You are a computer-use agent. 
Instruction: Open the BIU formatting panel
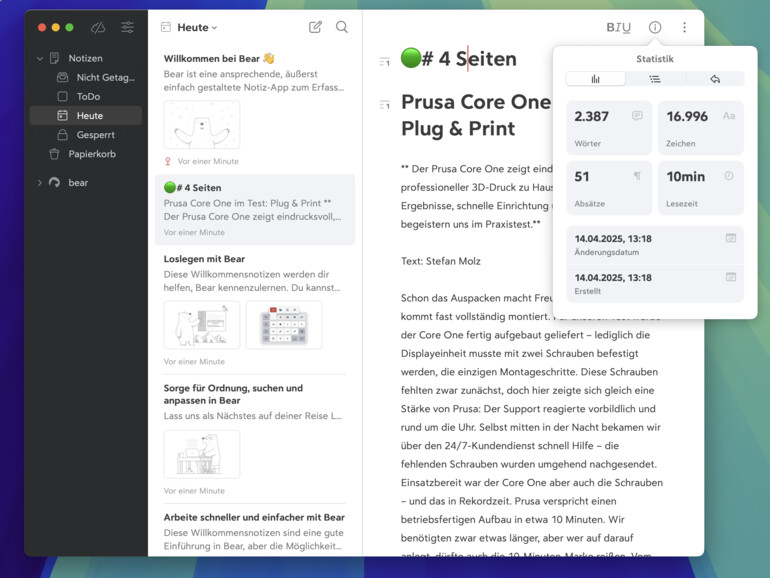pos(618,28)
